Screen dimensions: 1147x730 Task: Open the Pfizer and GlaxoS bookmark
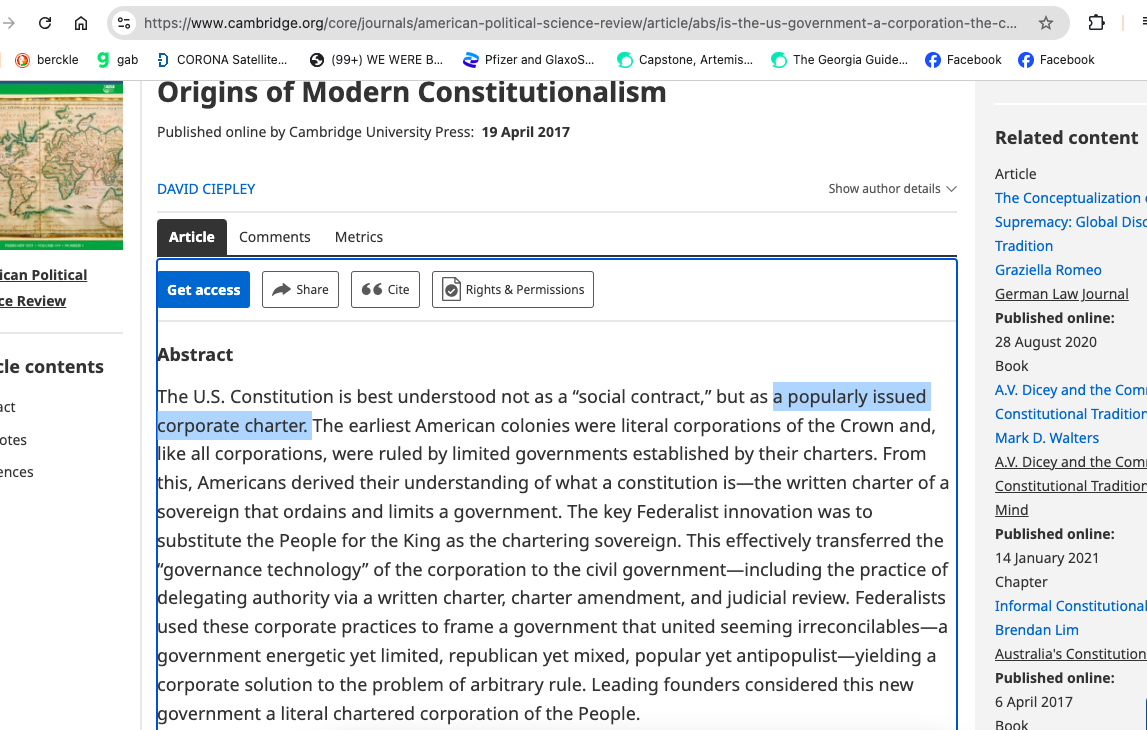tap(529, 60)
